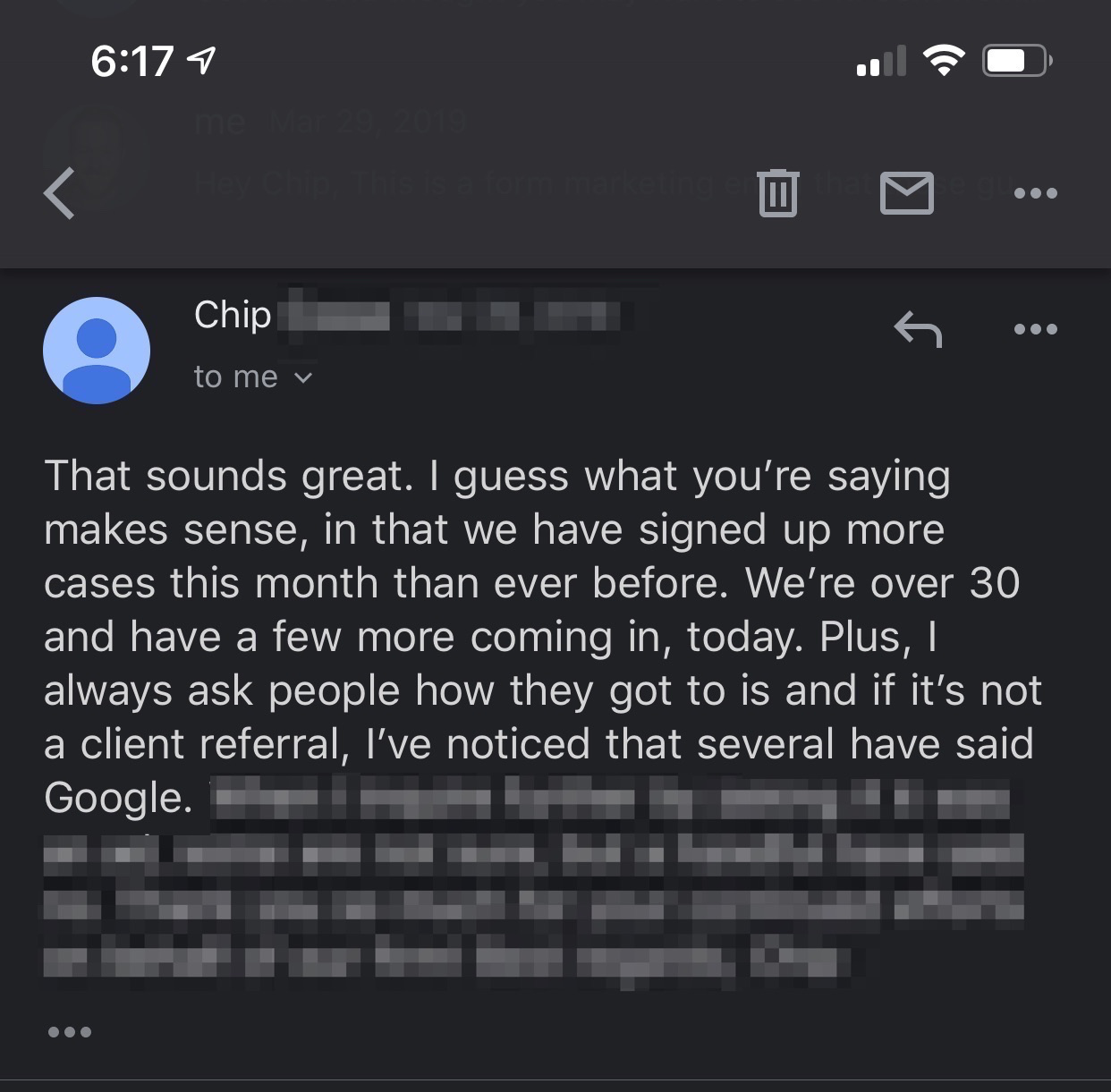Expand collapsed earlier message dated Mar 29, 2019
Screen dimensions: 1111x1092
click(x=331, y=123)
